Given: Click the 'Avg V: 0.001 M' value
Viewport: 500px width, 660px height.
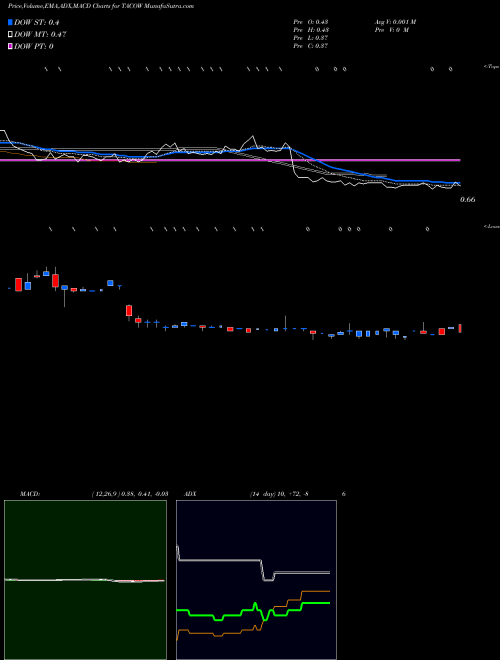Looking at the screenshot, I should coord(396,22).
